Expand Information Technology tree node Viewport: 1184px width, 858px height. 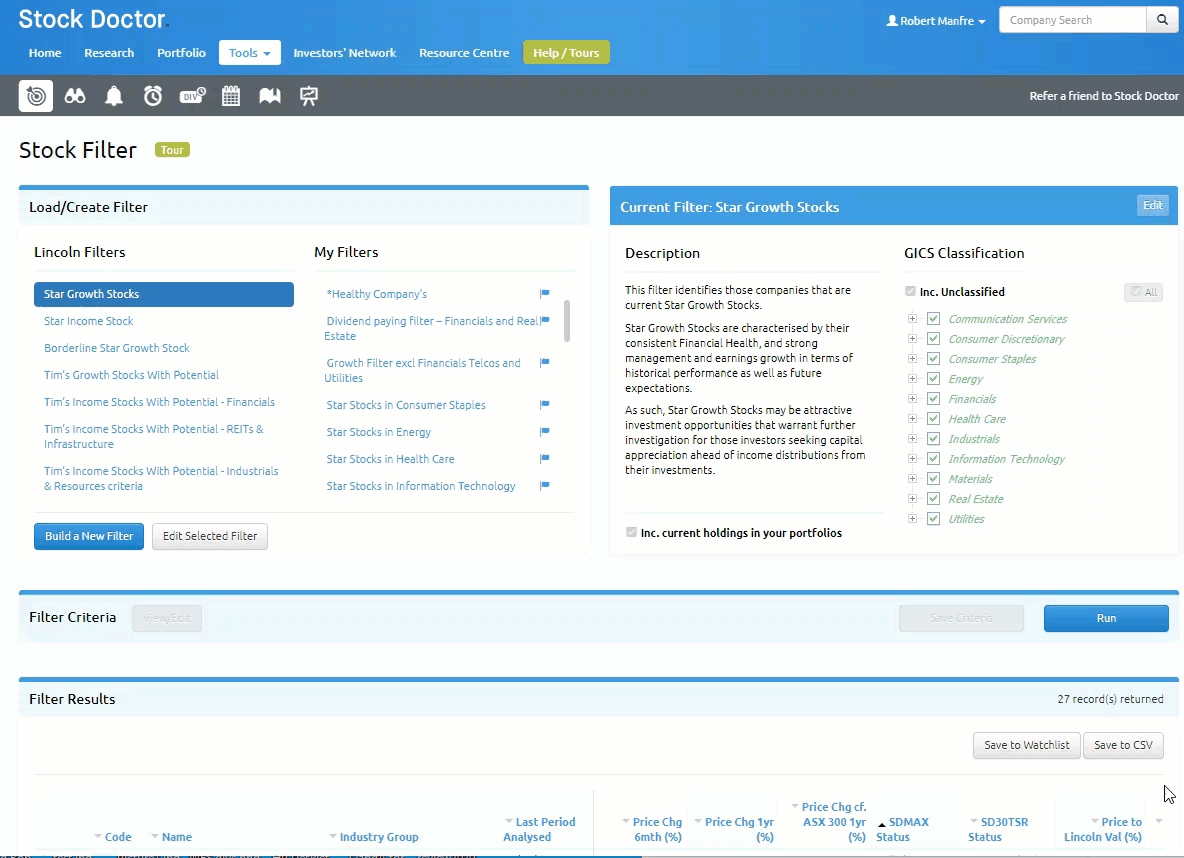(912, 458)
